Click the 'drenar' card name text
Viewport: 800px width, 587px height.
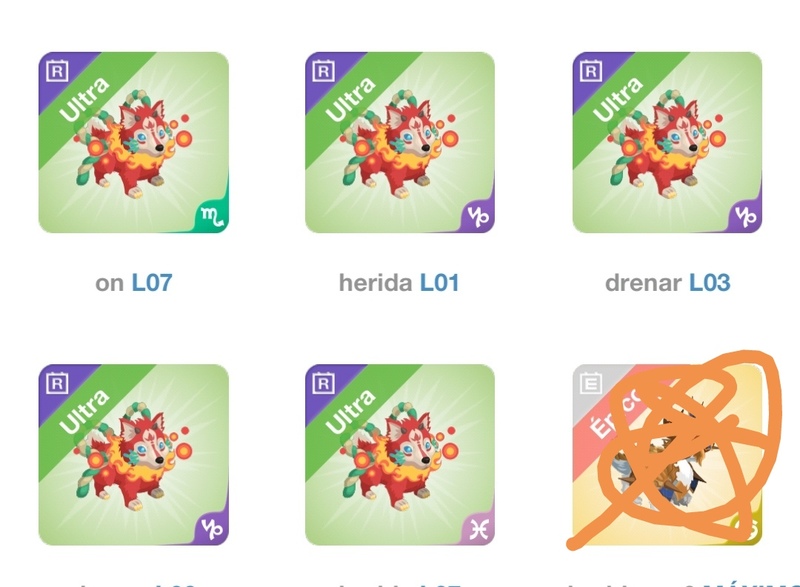pos(643,283)
